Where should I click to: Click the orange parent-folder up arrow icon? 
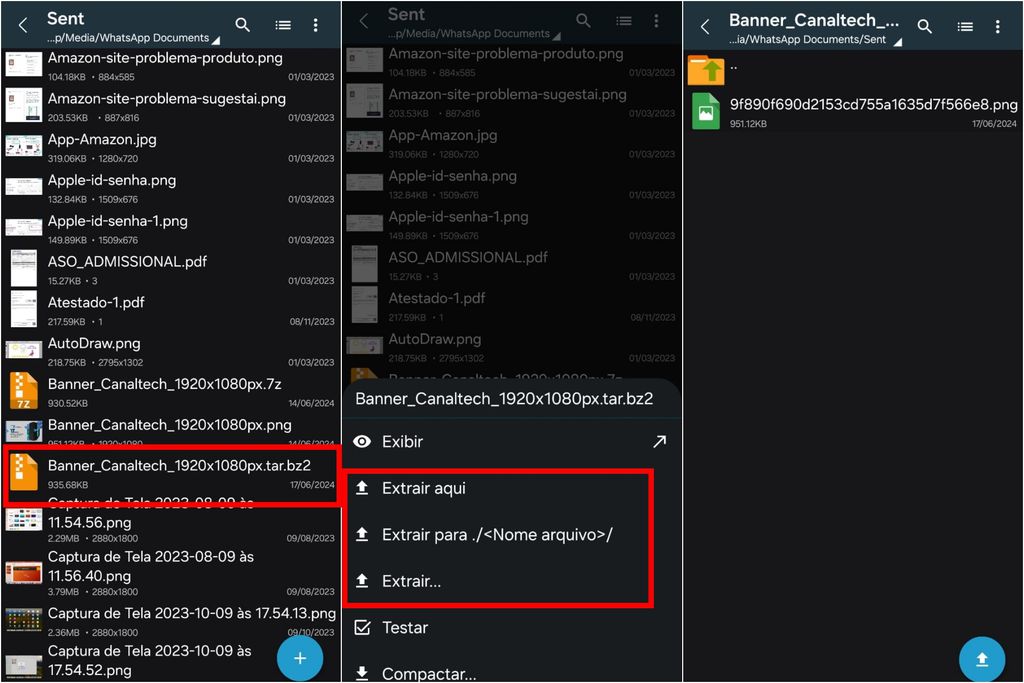[706, 68]
